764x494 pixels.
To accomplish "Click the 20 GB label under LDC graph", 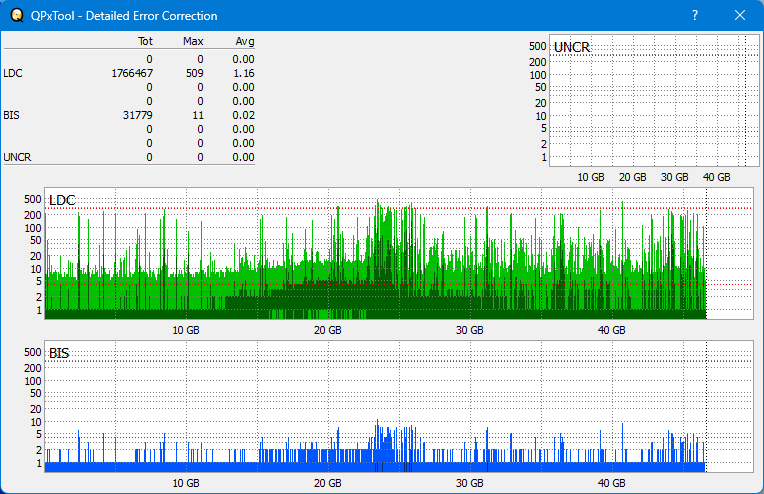I will [327, 330].
